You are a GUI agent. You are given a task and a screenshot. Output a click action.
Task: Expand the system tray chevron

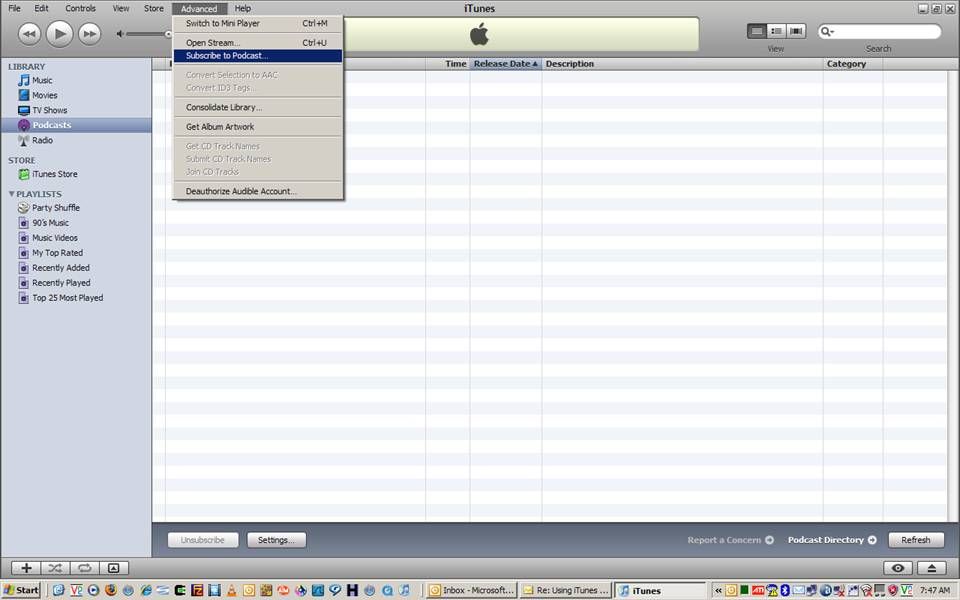tap(718, 590)
